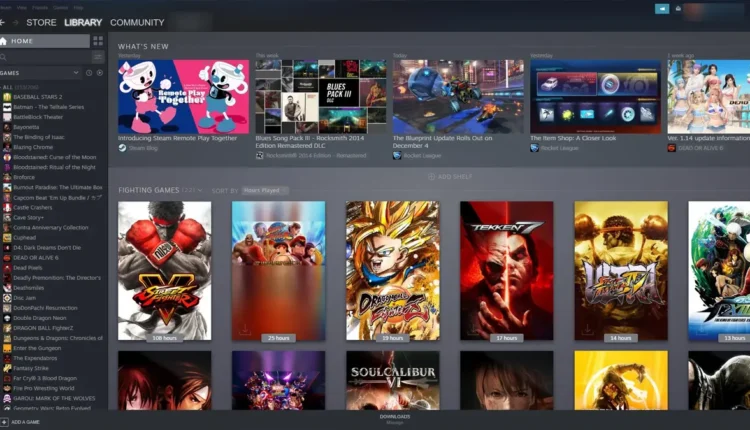Open Introducing Steam Remote Play Together article
Image resolution: width=750 pixels, height=430 pixels.
click(177, 138)
